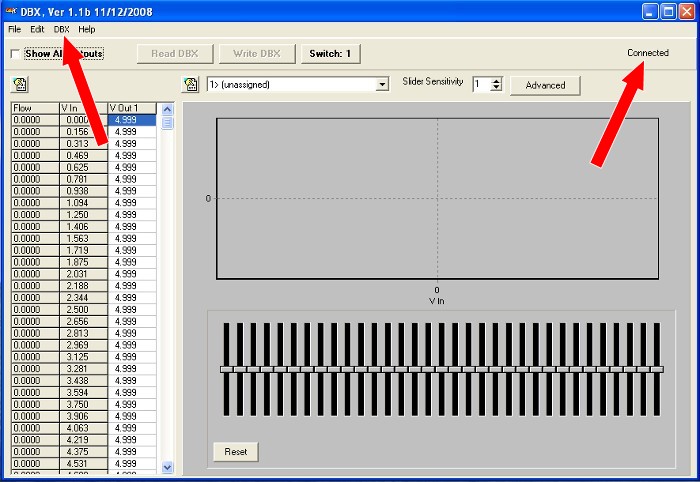Click the last vertical slider handle
The width and height of the screenshot is (700, 482).
pos(656,369)
